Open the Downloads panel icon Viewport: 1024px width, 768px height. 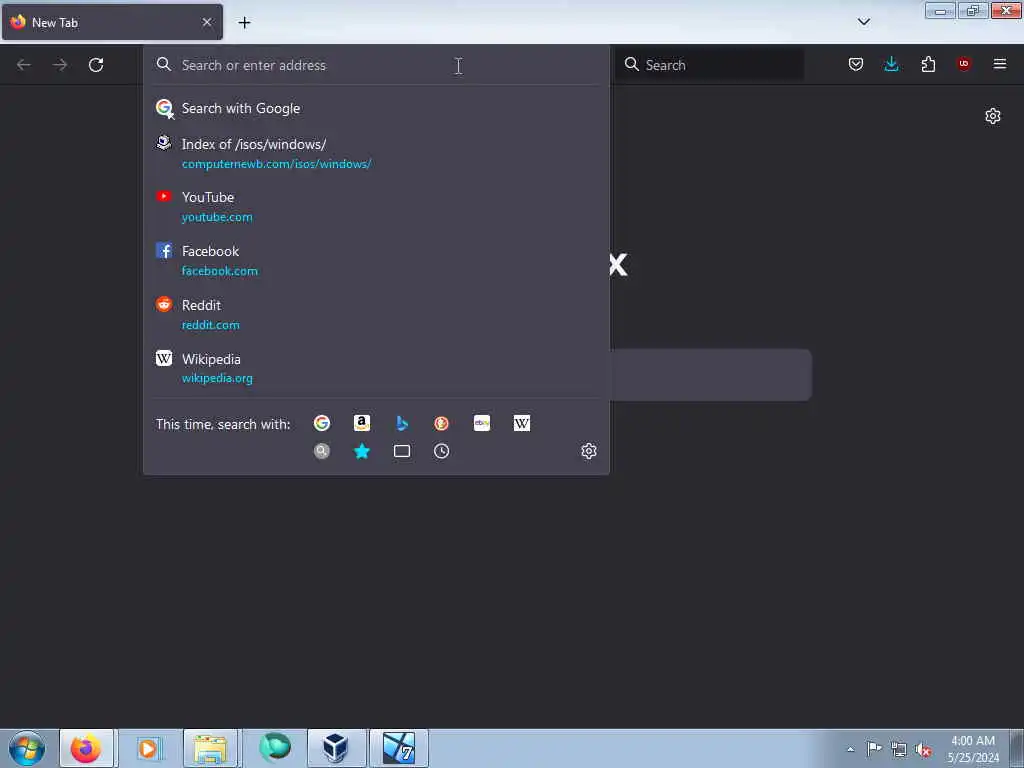891,64
